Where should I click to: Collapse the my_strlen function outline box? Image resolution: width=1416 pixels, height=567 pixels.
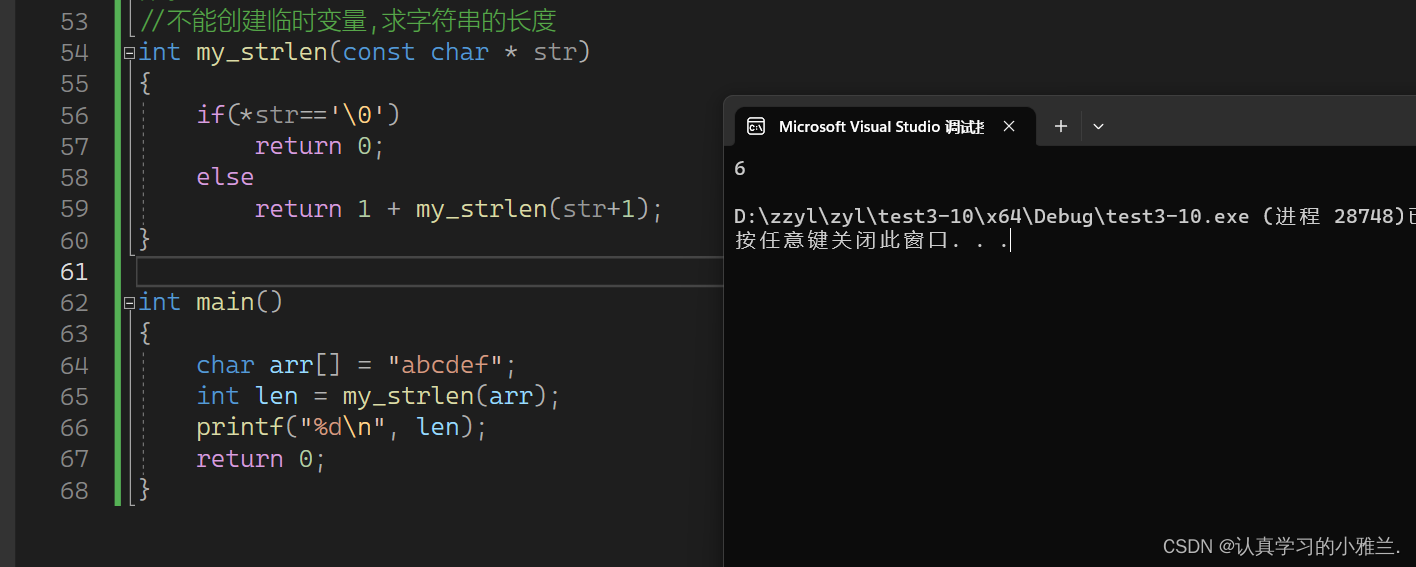[x=129, y=53]
